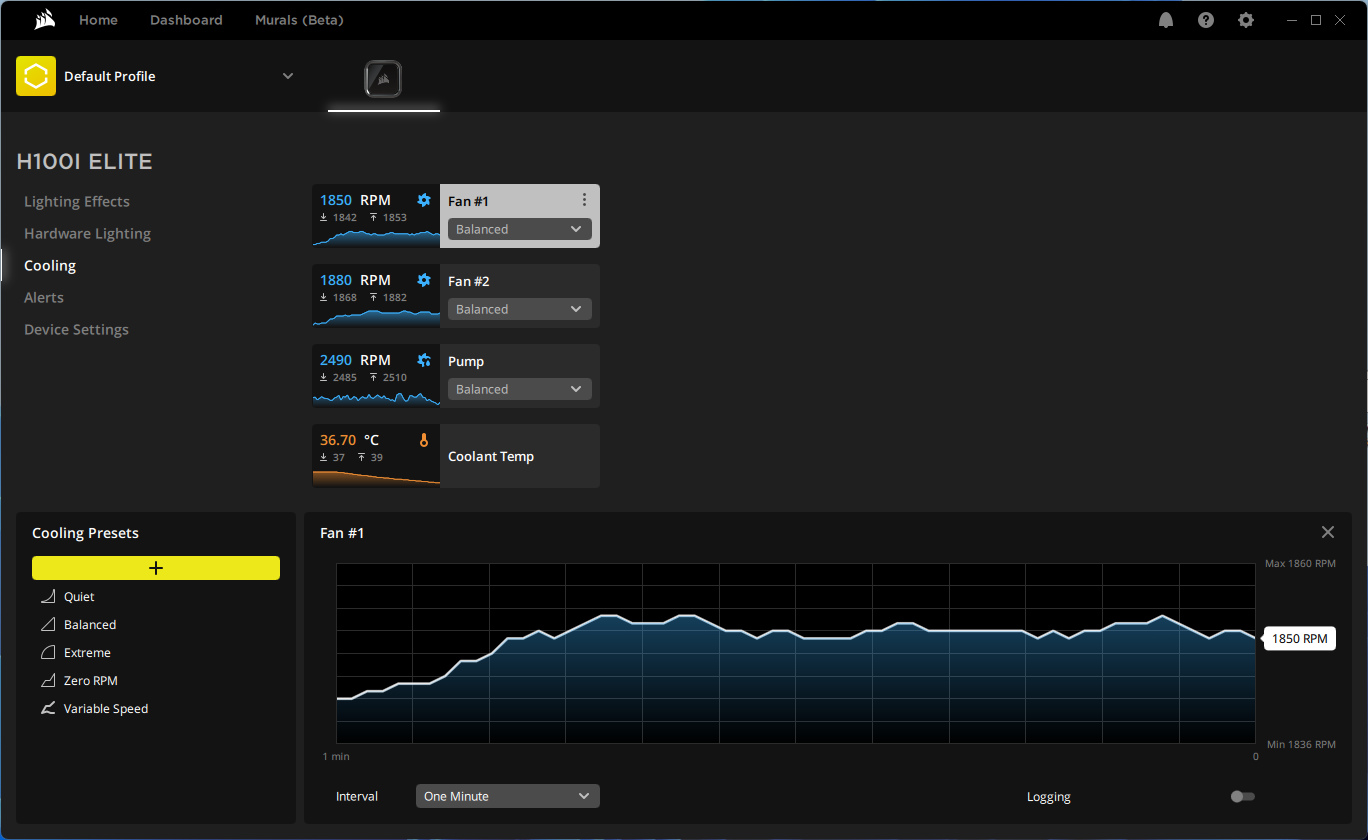The height and width of the screenshot is (840, 1368).
Task: Open Lighting Effects in sidebar
Action: pos(77,201)
